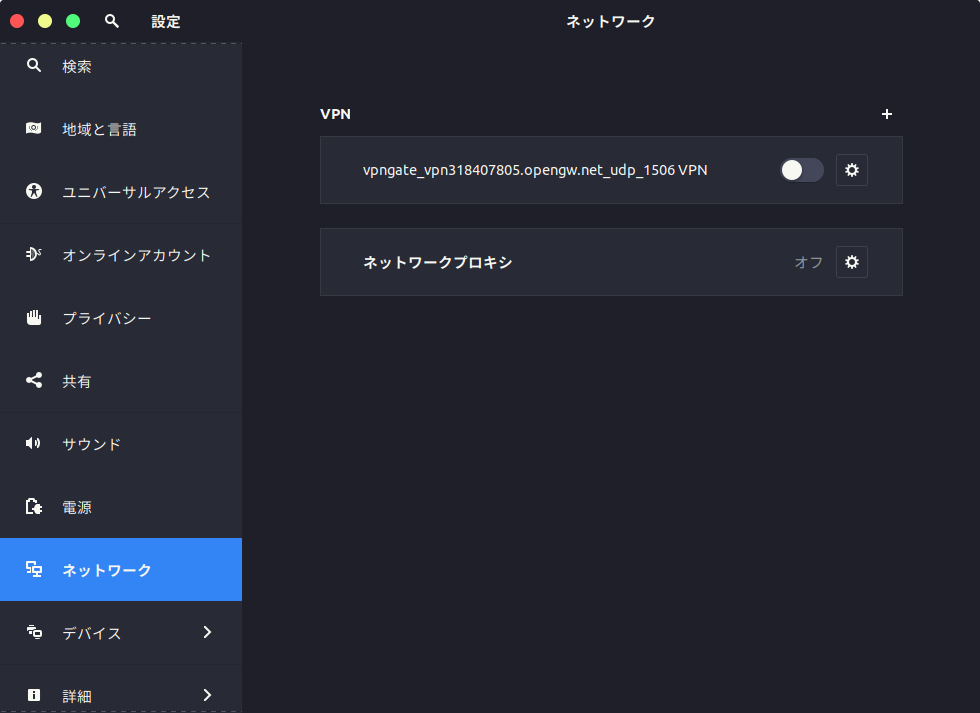Screen dimensions: 980x713
Task: Click the devices icon beside デバイス
Action: 34,632
